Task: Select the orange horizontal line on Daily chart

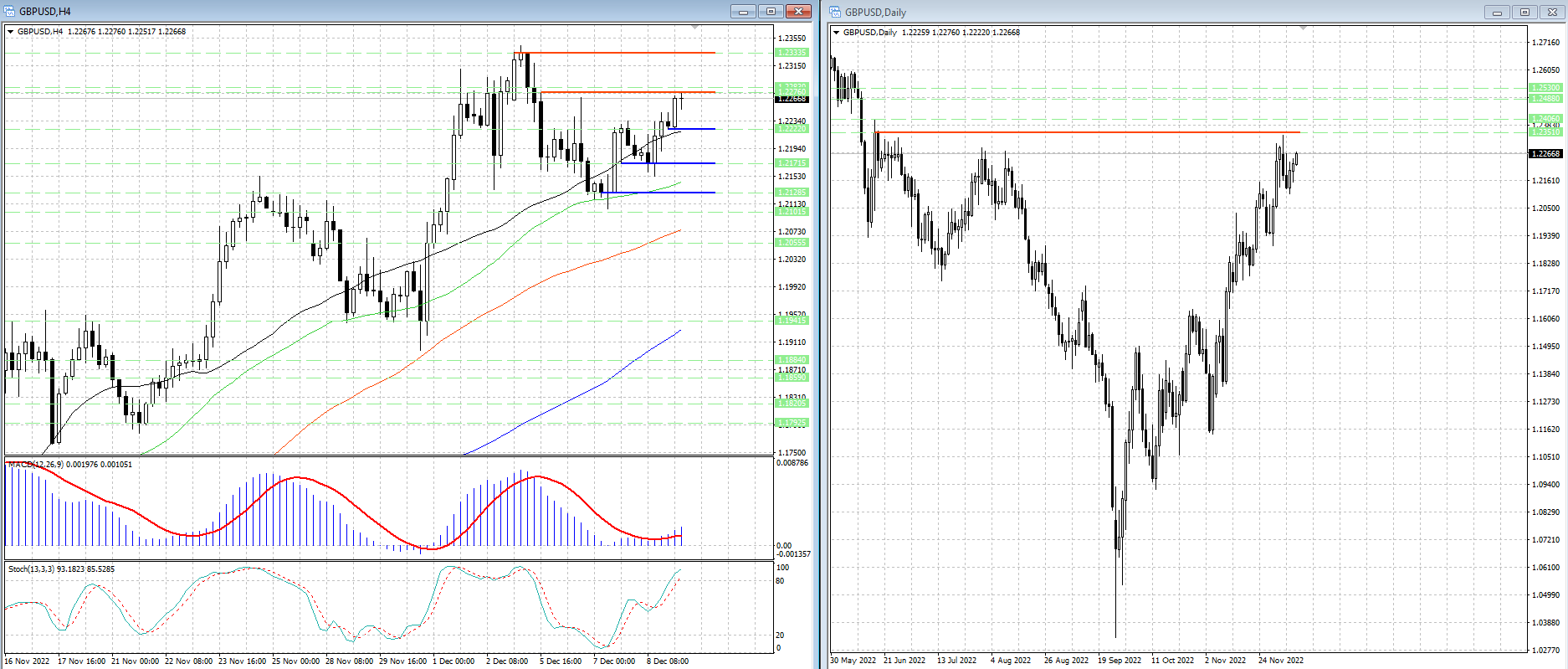Action: (1088, 132)
